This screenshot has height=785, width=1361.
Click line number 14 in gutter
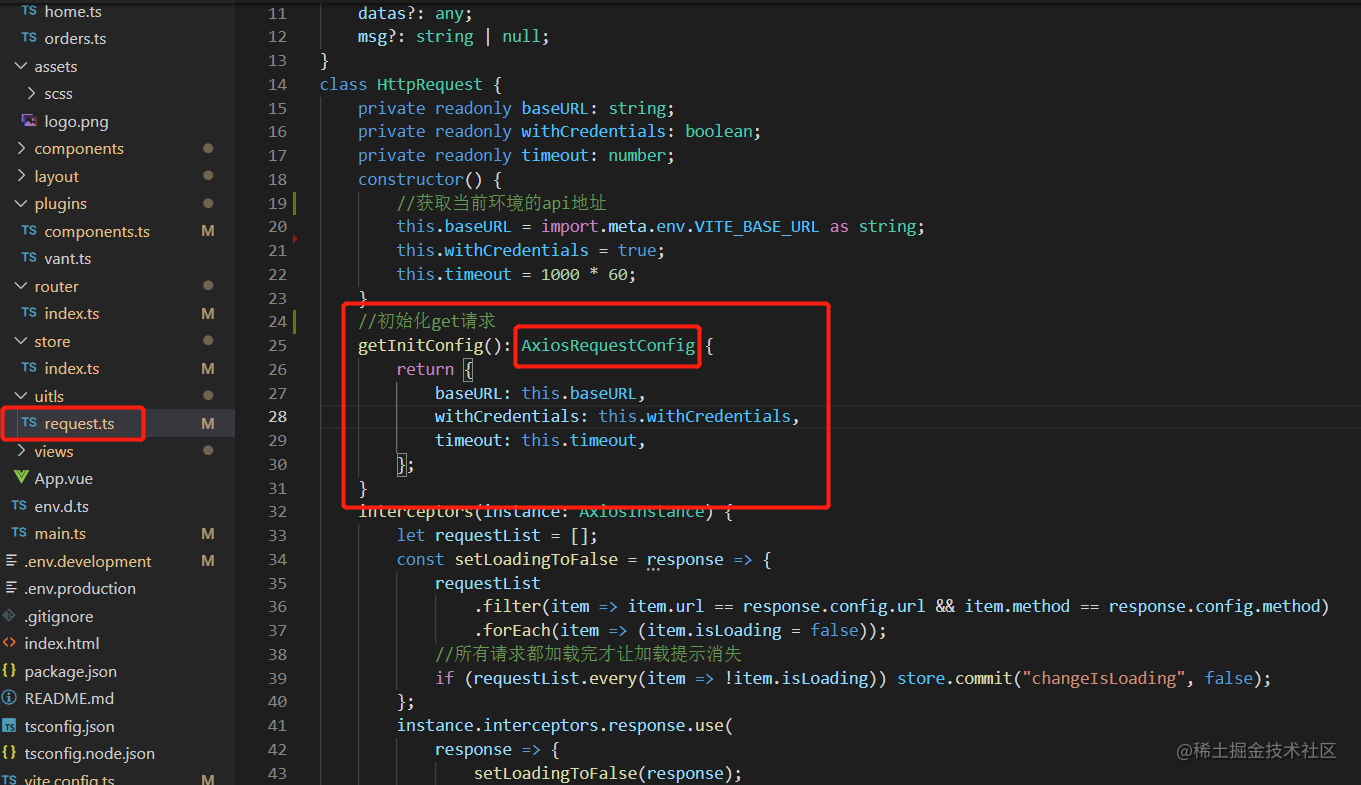[x=277, y=84]
